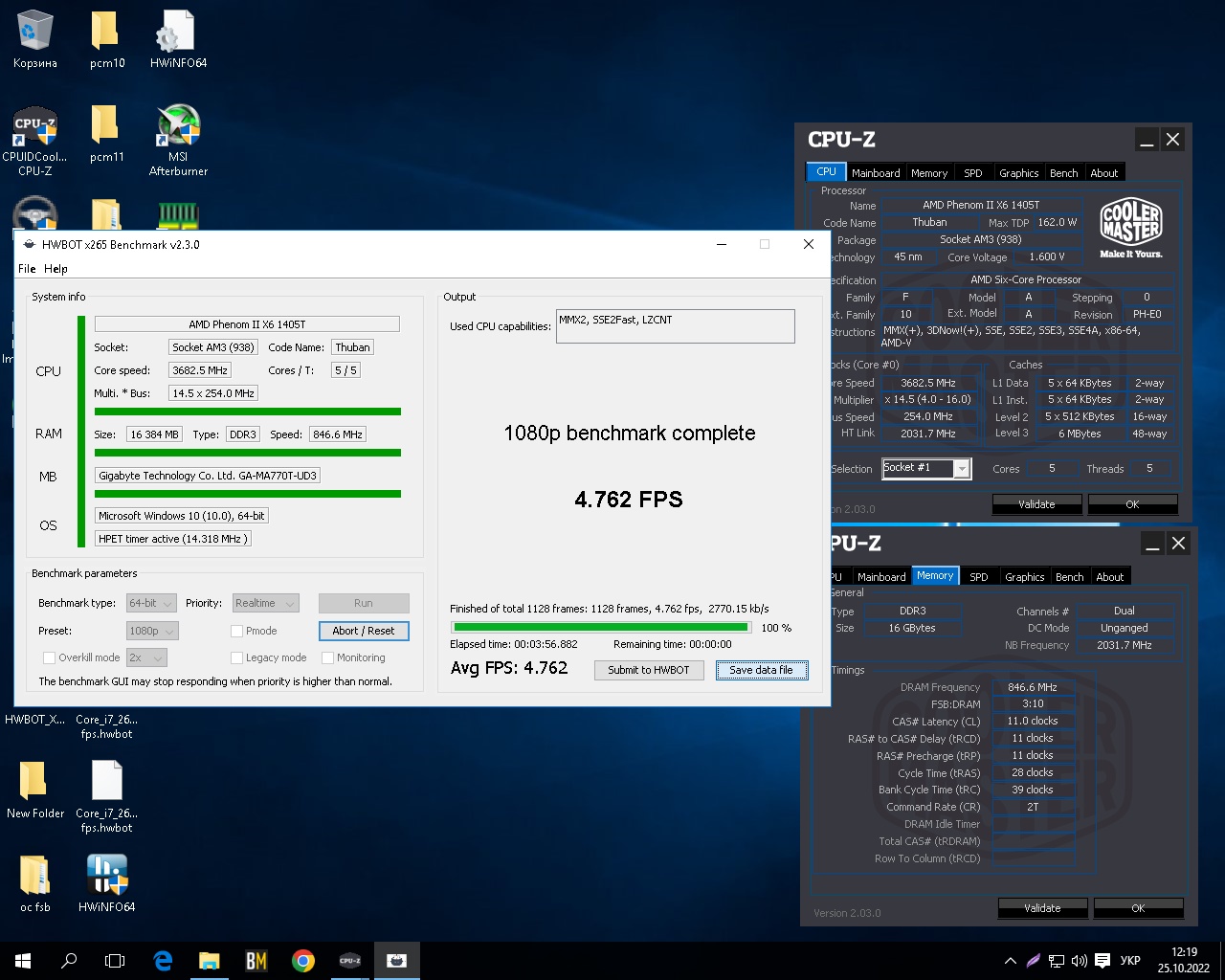
Task: Open the HWiNFO64 file icon near Recycle Bin
Action: pos(178,40)
